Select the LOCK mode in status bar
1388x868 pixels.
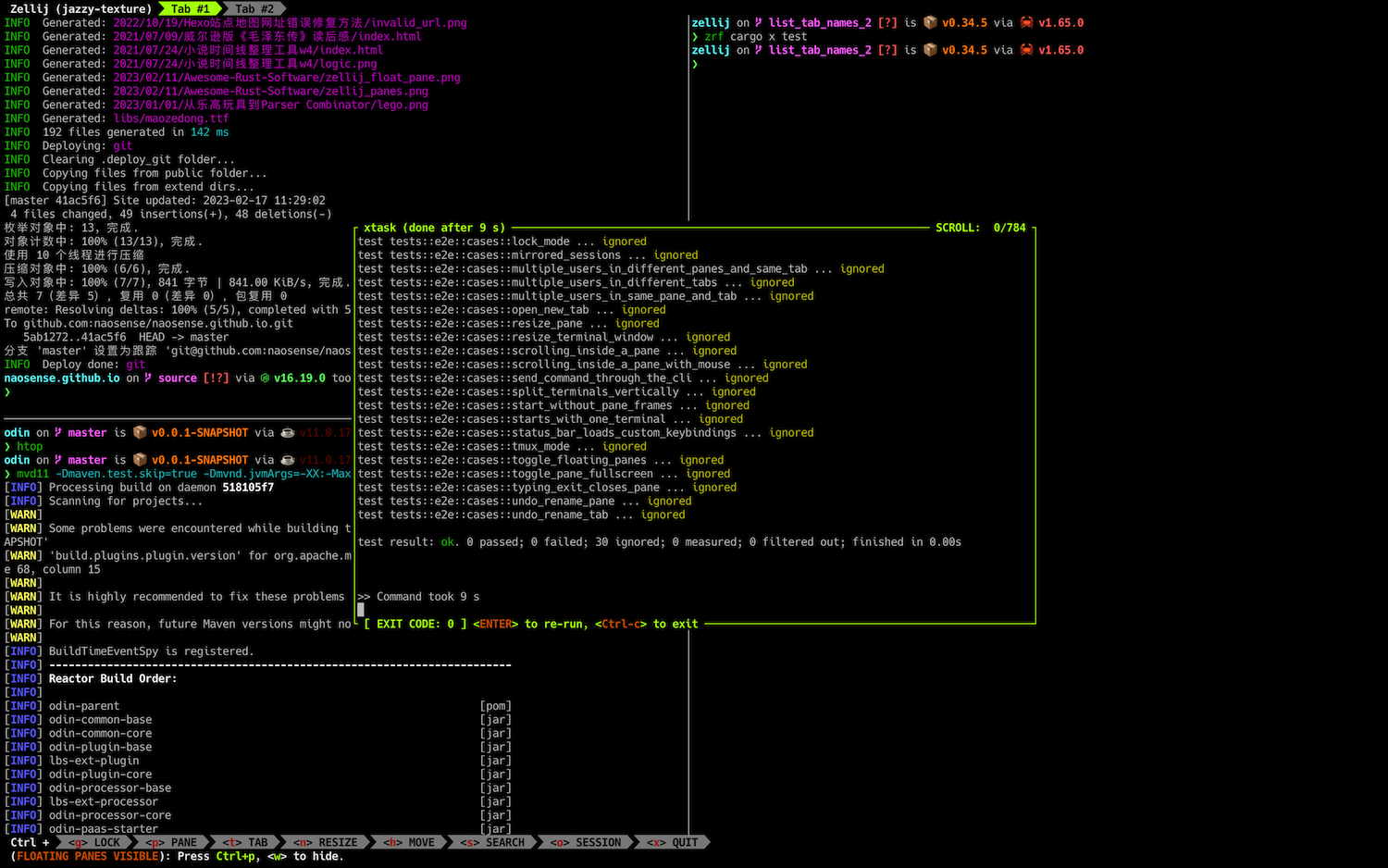(94, 843)
